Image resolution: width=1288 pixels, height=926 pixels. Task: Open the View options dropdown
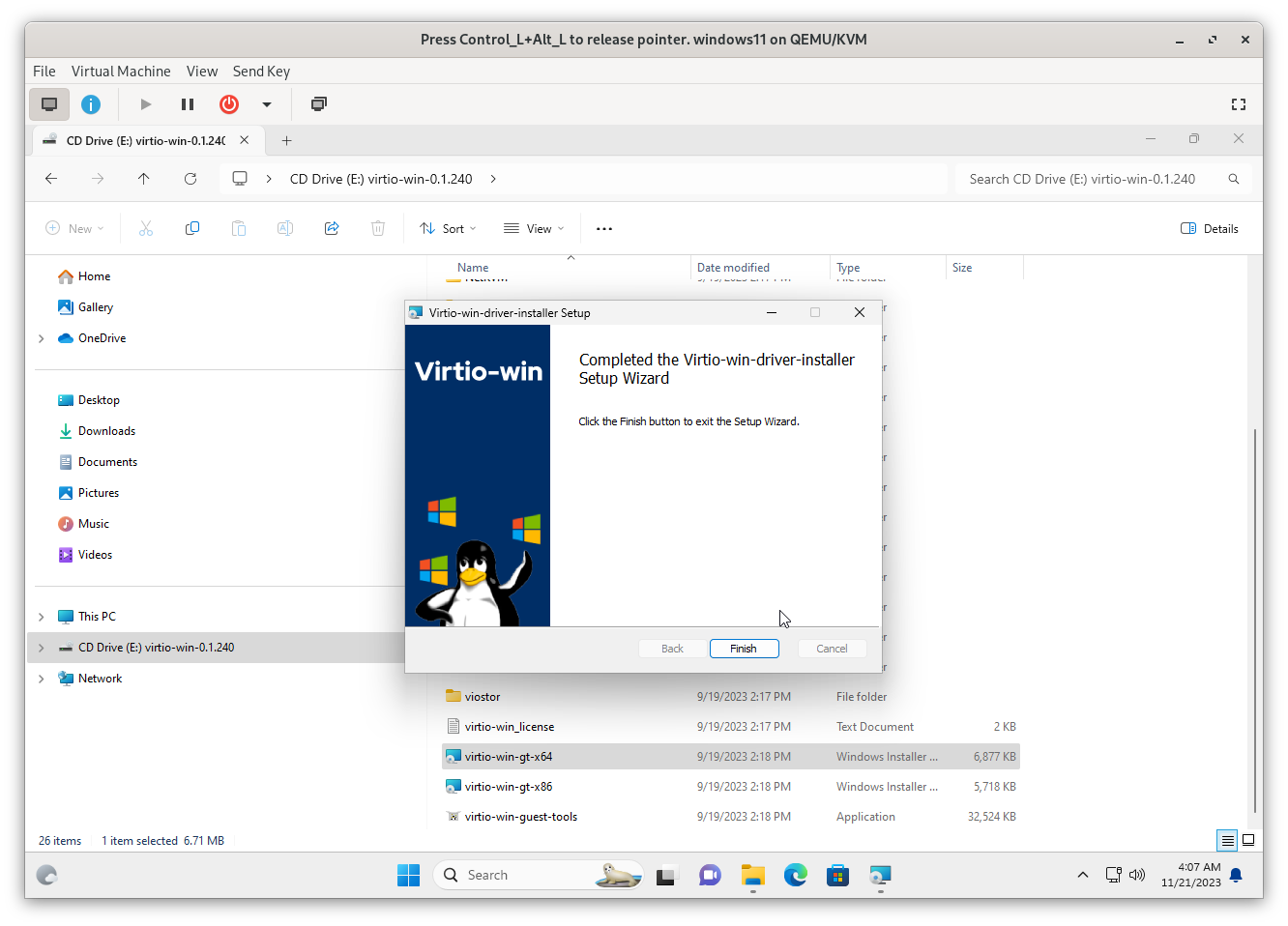tap(534, 229)
